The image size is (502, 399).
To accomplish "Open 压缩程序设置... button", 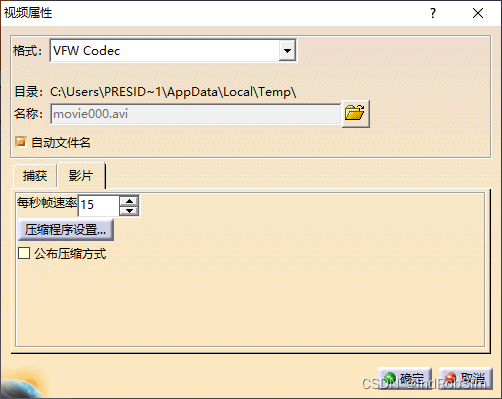I will [66, 230].
